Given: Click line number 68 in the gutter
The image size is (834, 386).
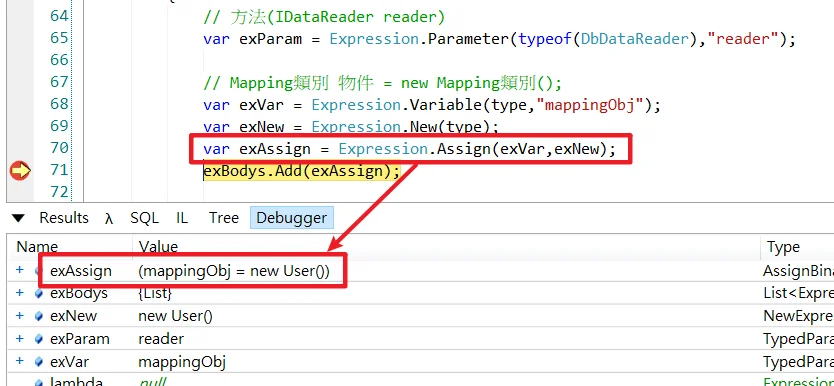Looking at the screenshot, I should tap(59, 104).
